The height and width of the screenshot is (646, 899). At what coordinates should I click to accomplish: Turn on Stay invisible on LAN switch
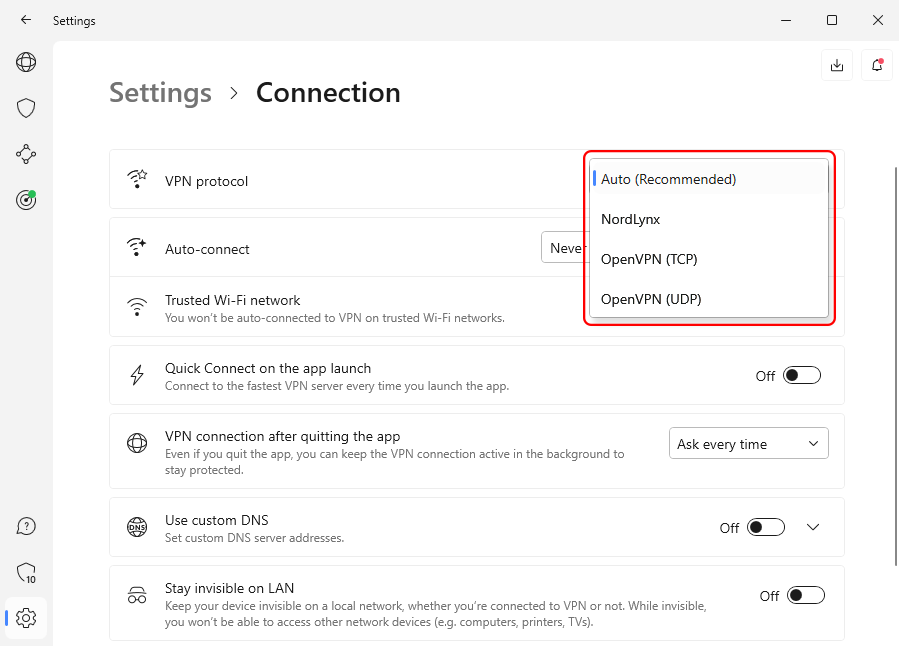click(806, 596)
